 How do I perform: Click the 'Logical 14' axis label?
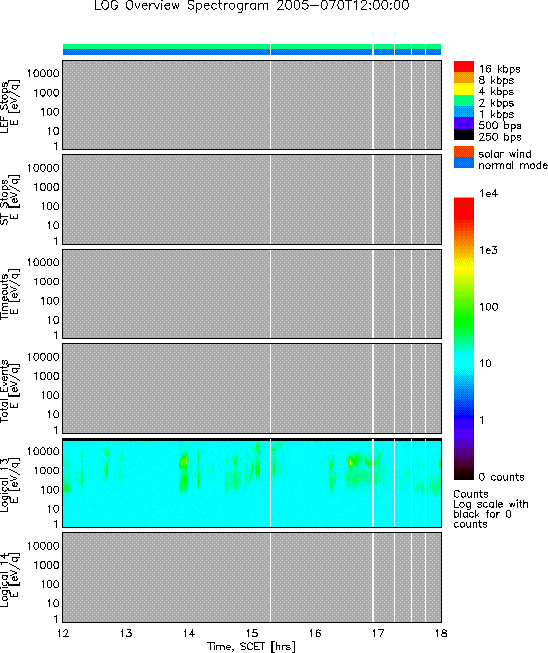5,580
